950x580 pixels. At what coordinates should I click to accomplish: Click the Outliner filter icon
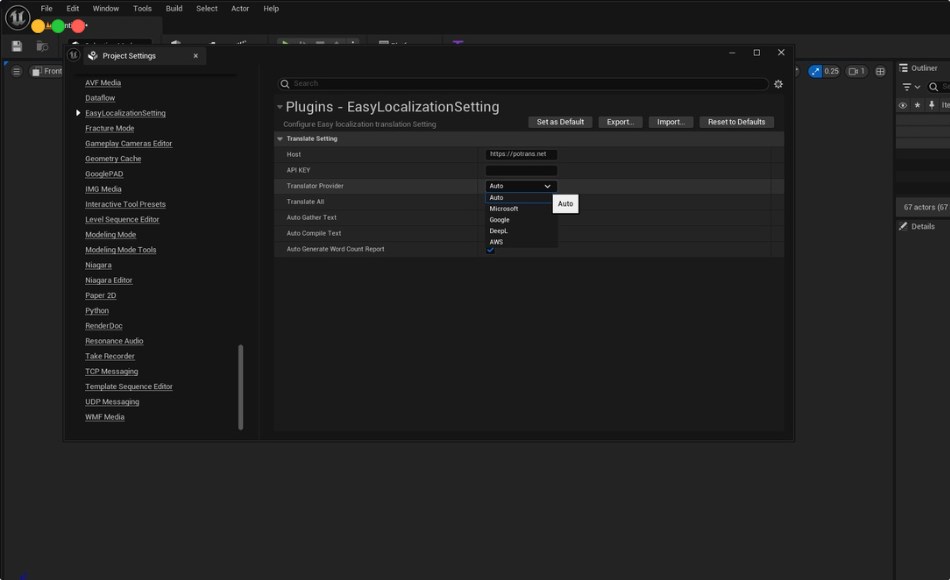click(907, 87)
